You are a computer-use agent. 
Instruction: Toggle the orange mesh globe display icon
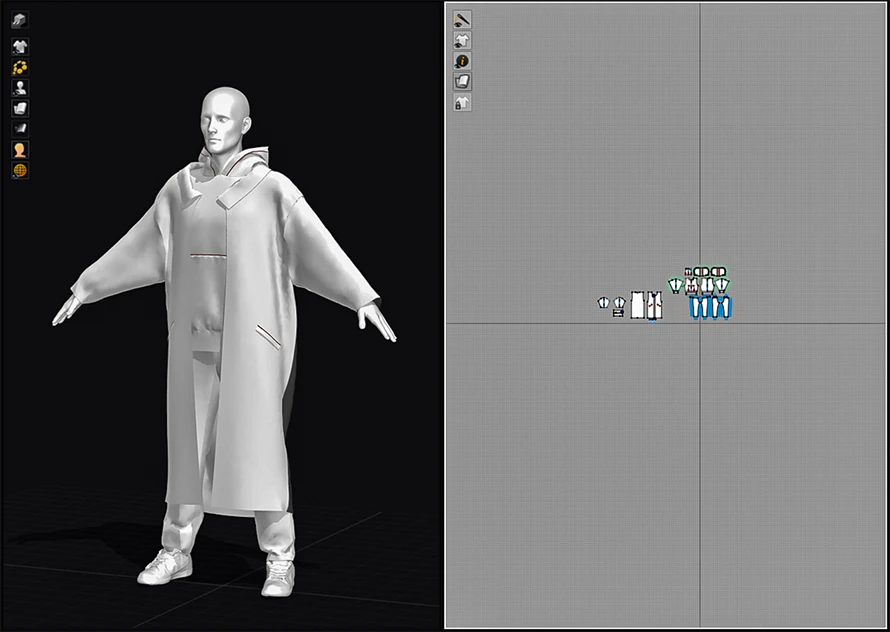pos(20,170)
